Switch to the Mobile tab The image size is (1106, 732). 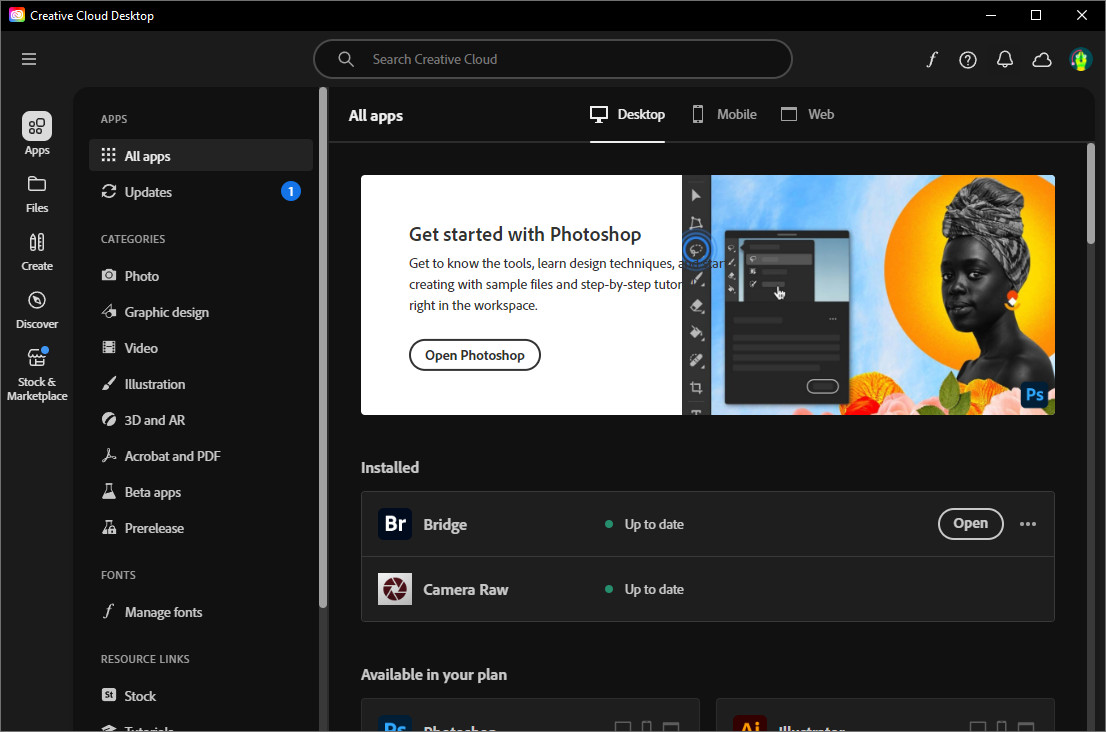point(725,114)
